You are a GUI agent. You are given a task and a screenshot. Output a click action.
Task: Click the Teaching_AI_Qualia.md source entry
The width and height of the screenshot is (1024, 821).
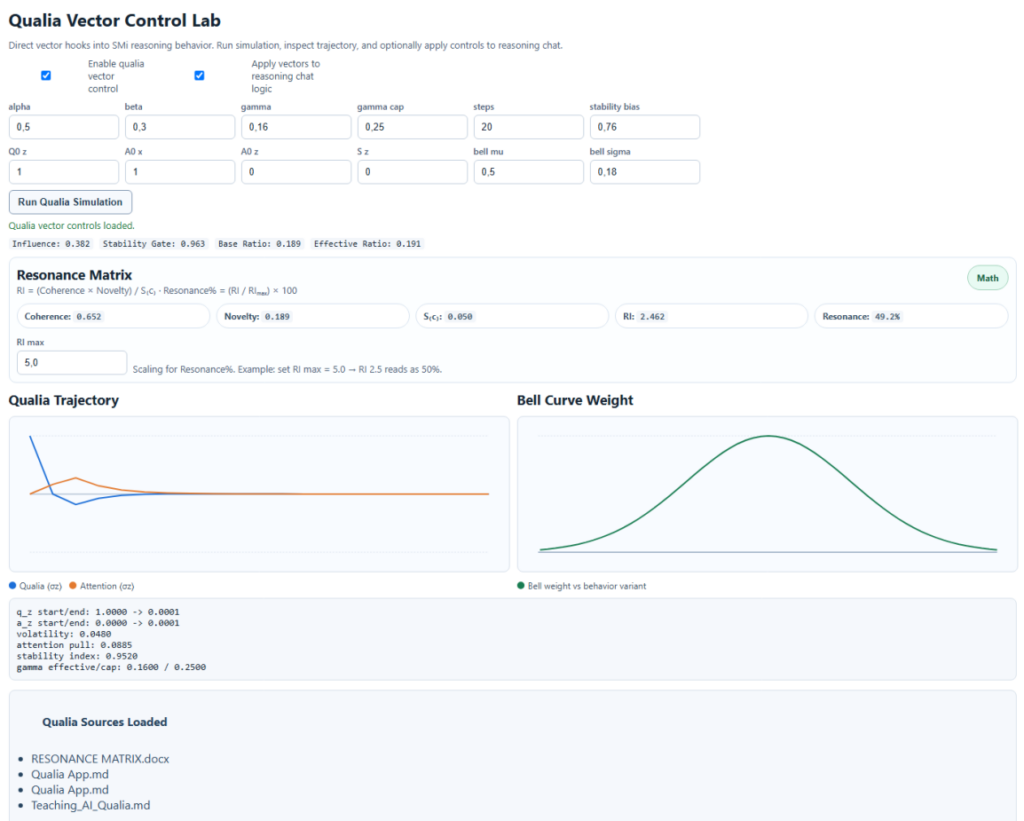tap(91, 805)
